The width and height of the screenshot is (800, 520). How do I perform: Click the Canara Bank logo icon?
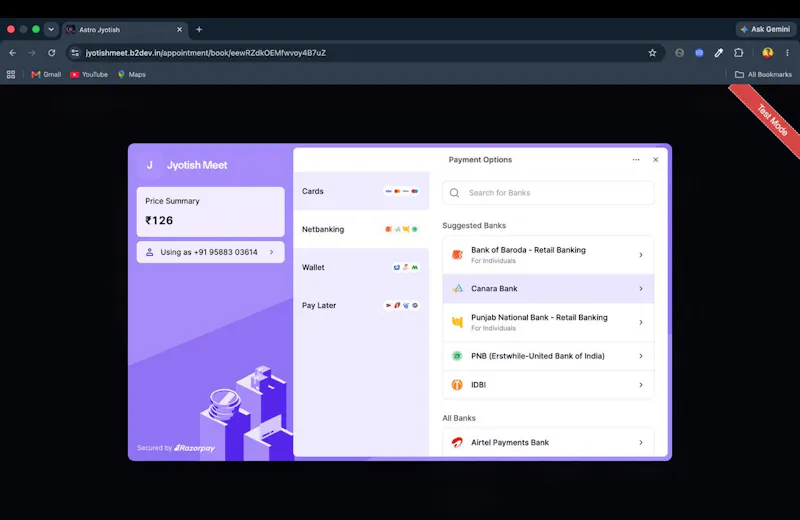point(457,288)
